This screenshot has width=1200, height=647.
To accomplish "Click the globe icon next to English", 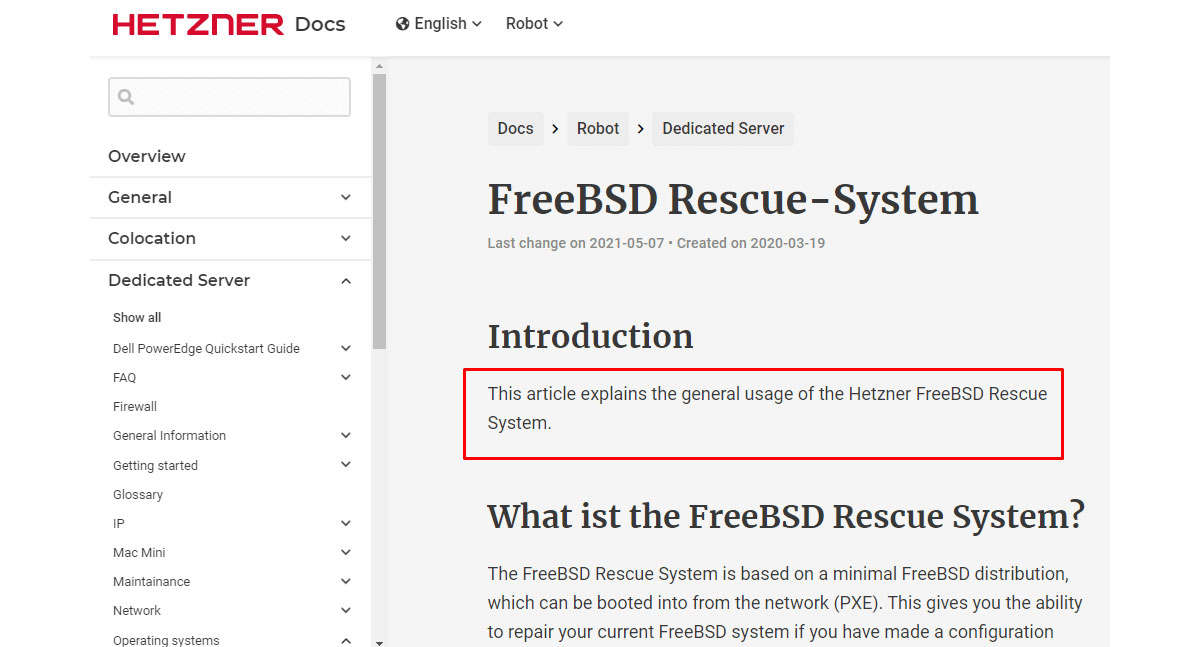I will pyautogui.click(x=402, y=24).
